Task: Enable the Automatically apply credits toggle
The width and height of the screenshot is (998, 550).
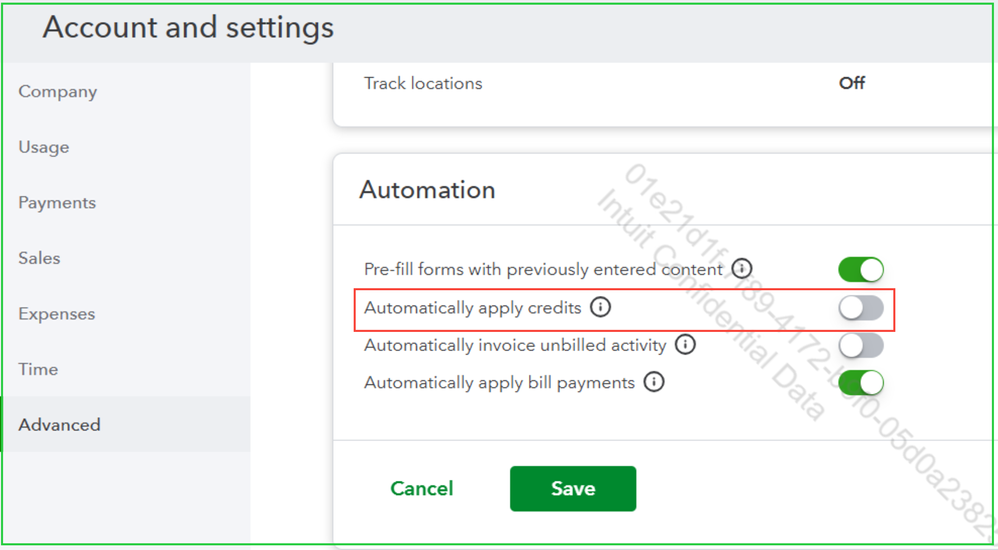Action: click(x=861, y=308)
